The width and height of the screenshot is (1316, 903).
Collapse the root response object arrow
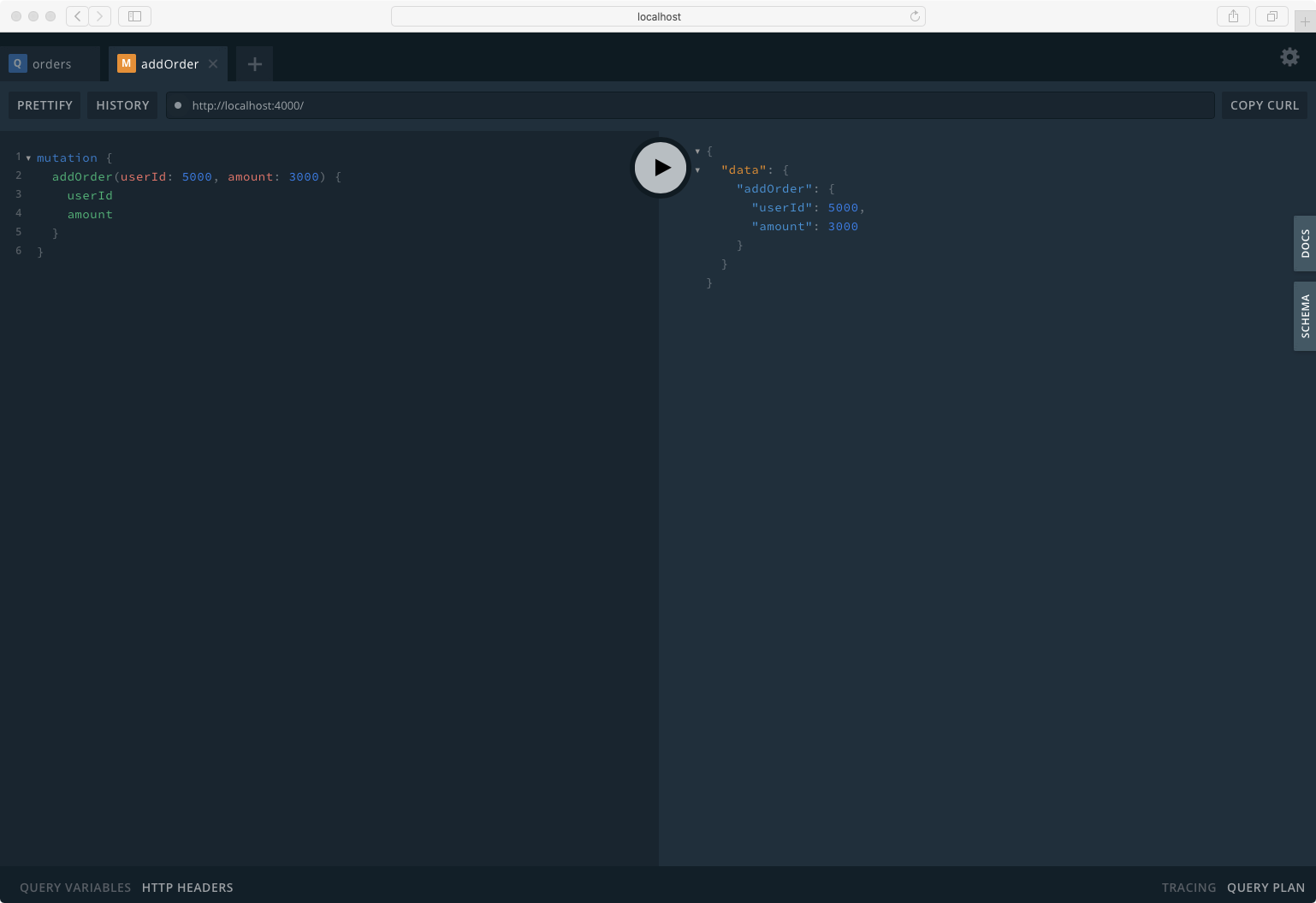coord(697,151)
